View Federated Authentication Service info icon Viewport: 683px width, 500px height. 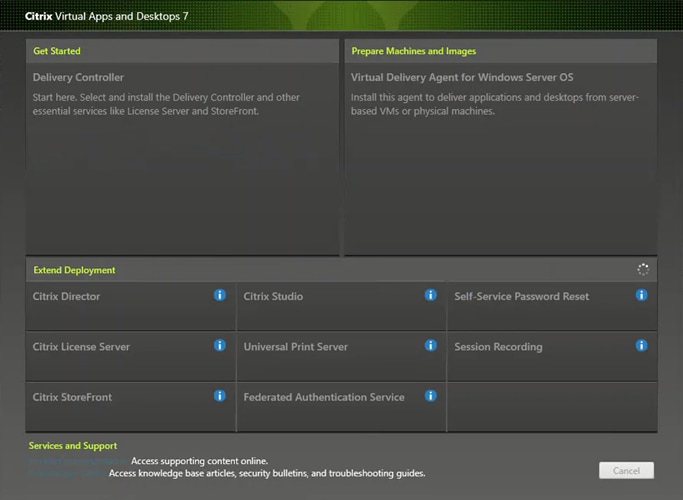pyautogui.click(x=431, y=395)
